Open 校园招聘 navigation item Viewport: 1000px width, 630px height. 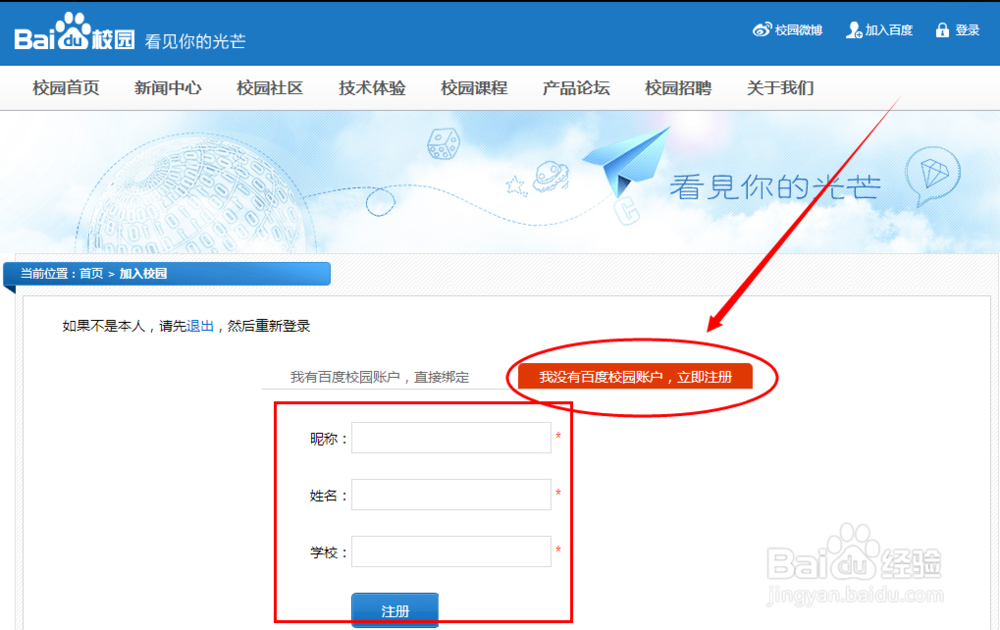(678, 88)
